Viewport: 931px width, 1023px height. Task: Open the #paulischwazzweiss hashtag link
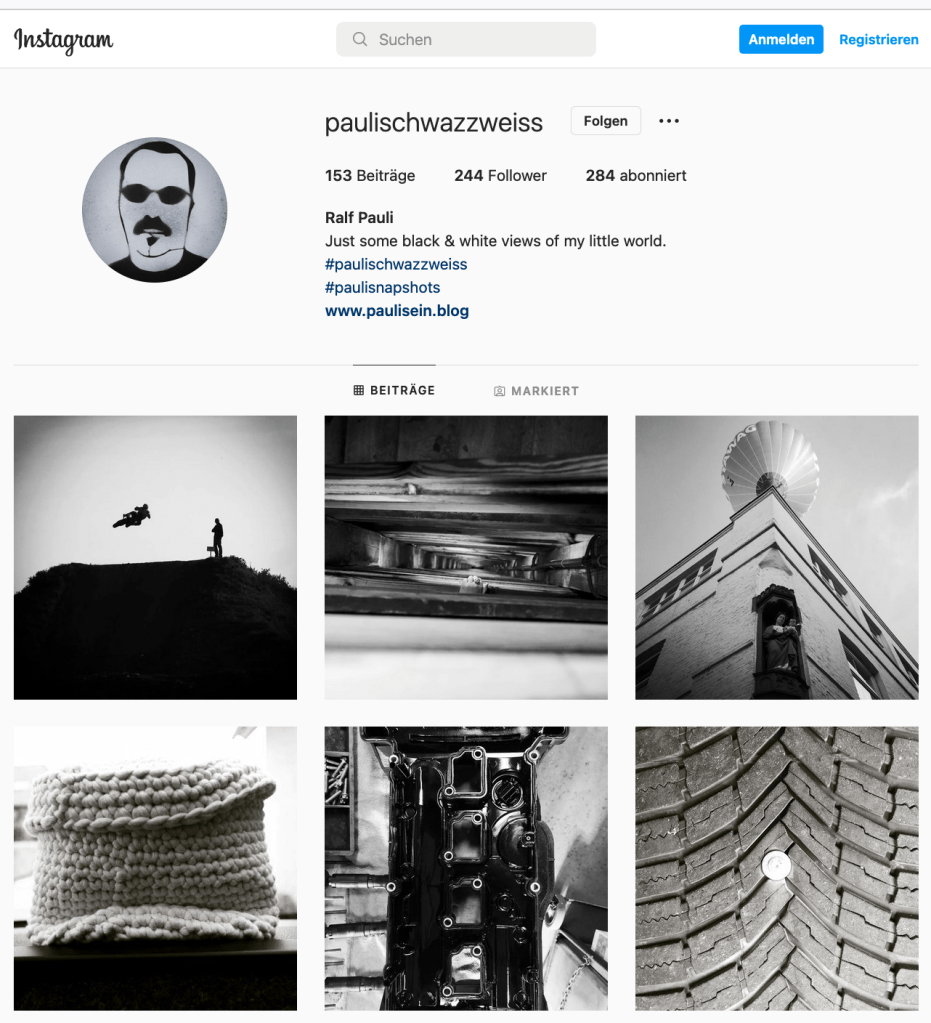pyautogui.click(x=396, y=264)
